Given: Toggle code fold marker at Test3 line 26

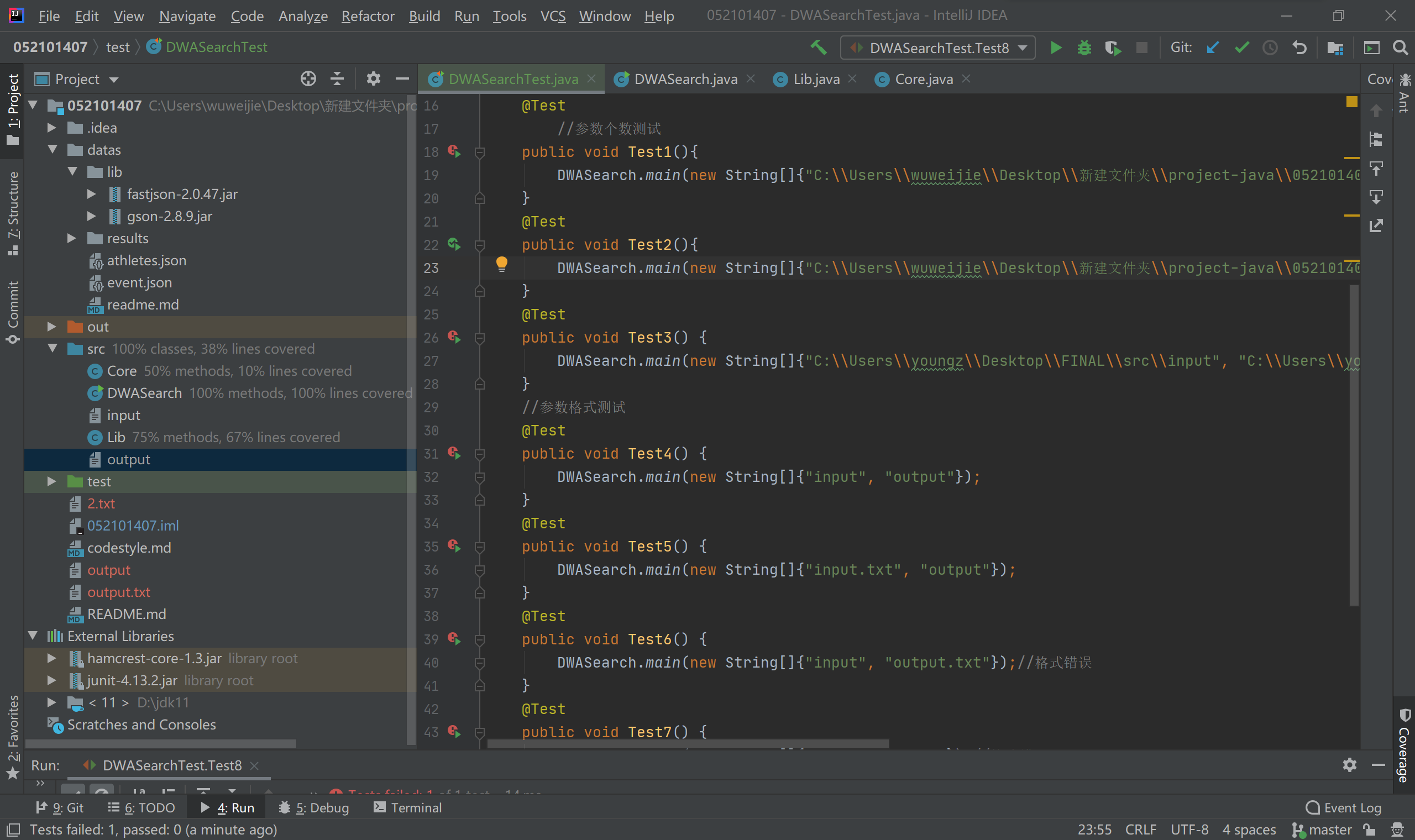Looking at the screenshot, I should click(479, 338).
